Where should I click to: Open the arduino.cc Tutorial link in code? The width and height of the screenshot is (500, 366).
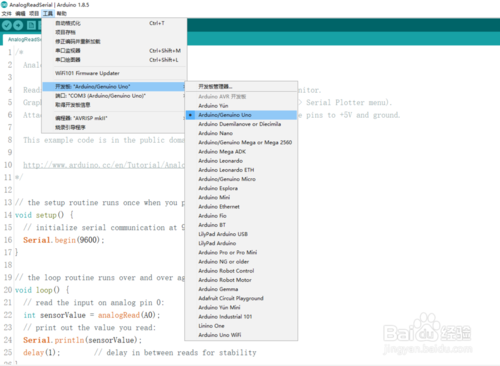tap(103, 165)
